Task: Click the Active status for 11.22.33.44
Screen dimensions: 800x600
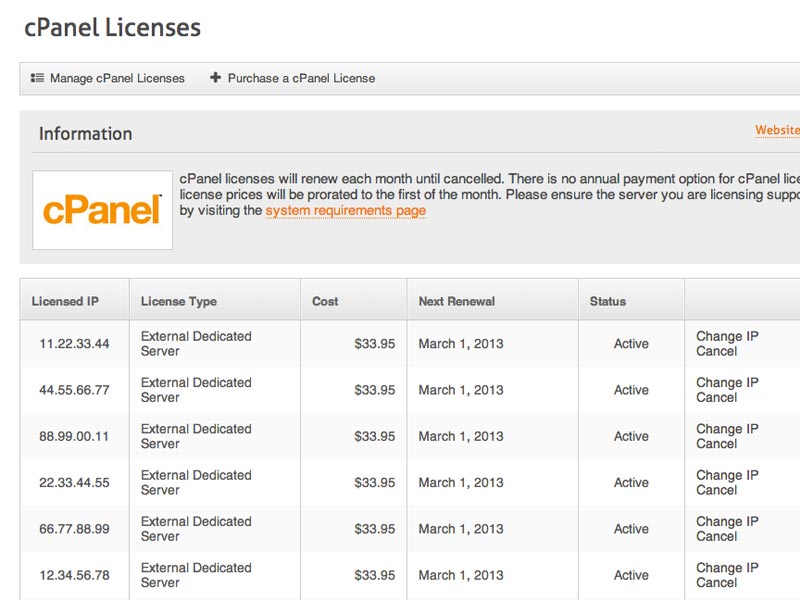Action: [631, 344]
